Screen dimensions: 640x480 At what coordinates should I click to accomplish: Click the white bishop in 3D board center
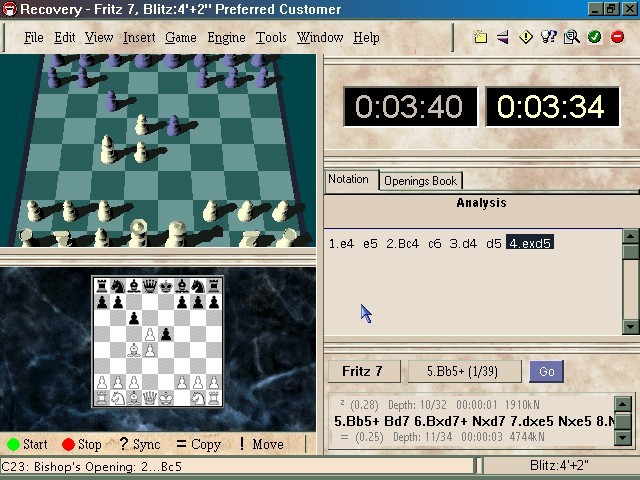coord(108,149)
